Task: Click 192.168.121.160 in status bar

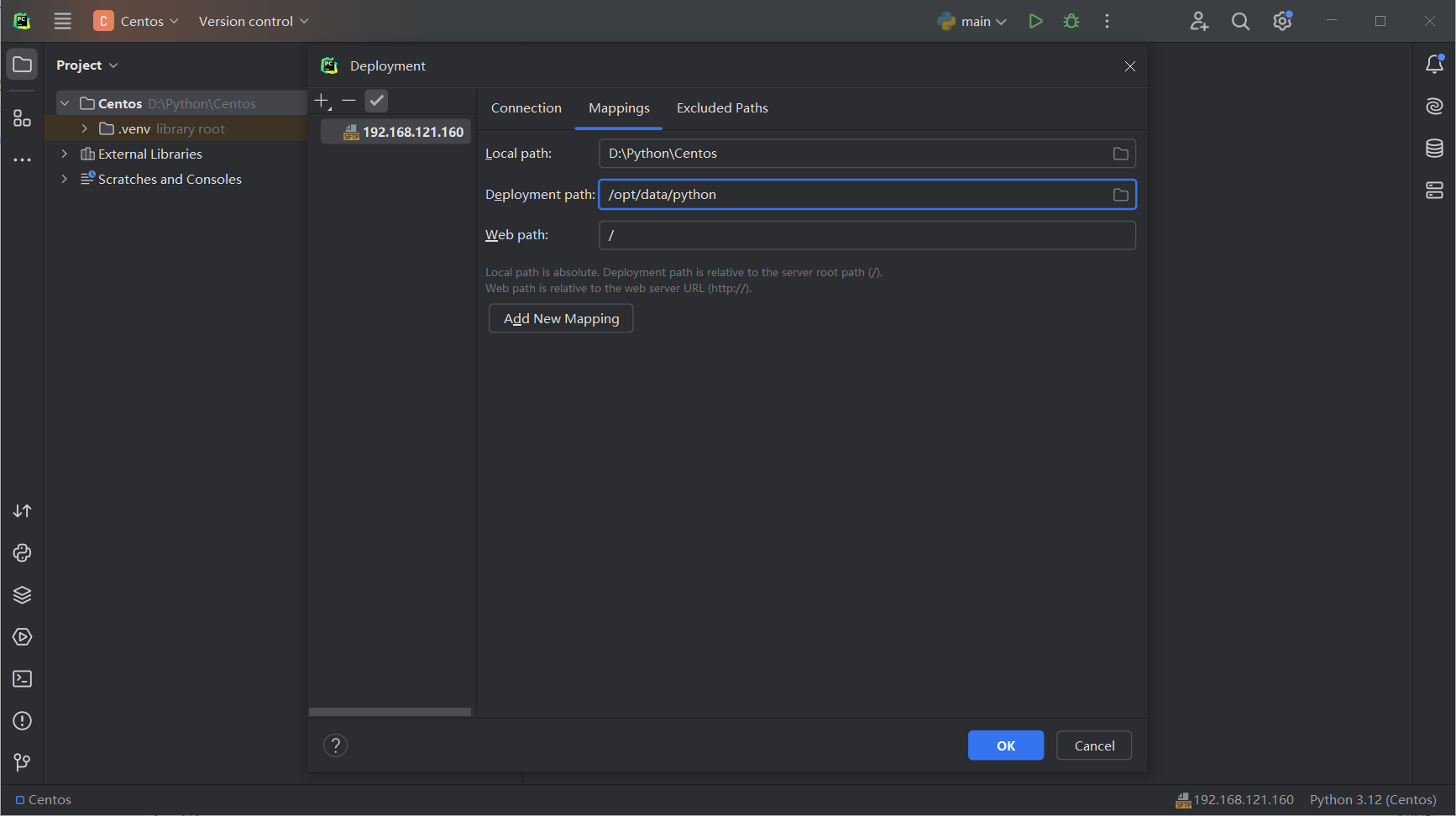Action: (1234, 800)
